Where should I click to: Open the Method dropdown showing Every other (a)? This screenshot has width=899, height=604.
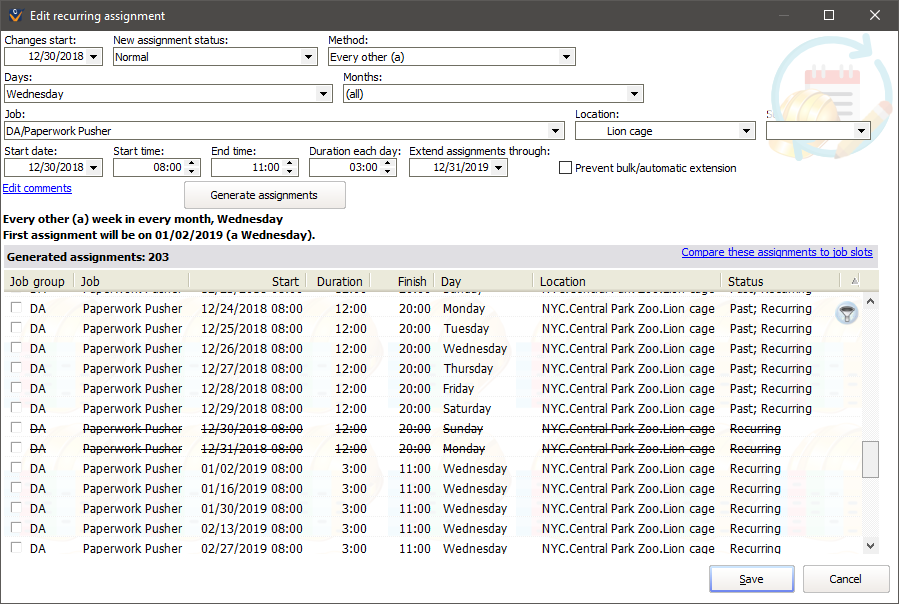tap(567, 56)
